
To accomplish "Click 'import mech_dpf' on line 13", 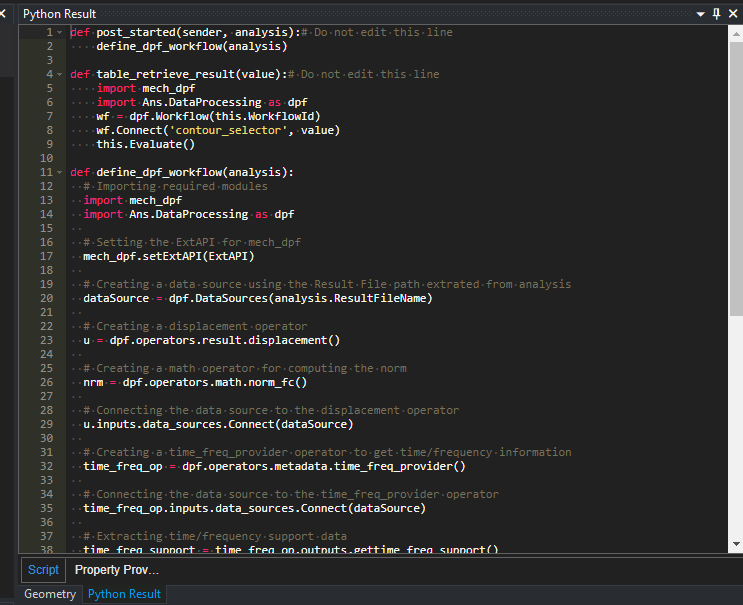I will tap(133, 200).
